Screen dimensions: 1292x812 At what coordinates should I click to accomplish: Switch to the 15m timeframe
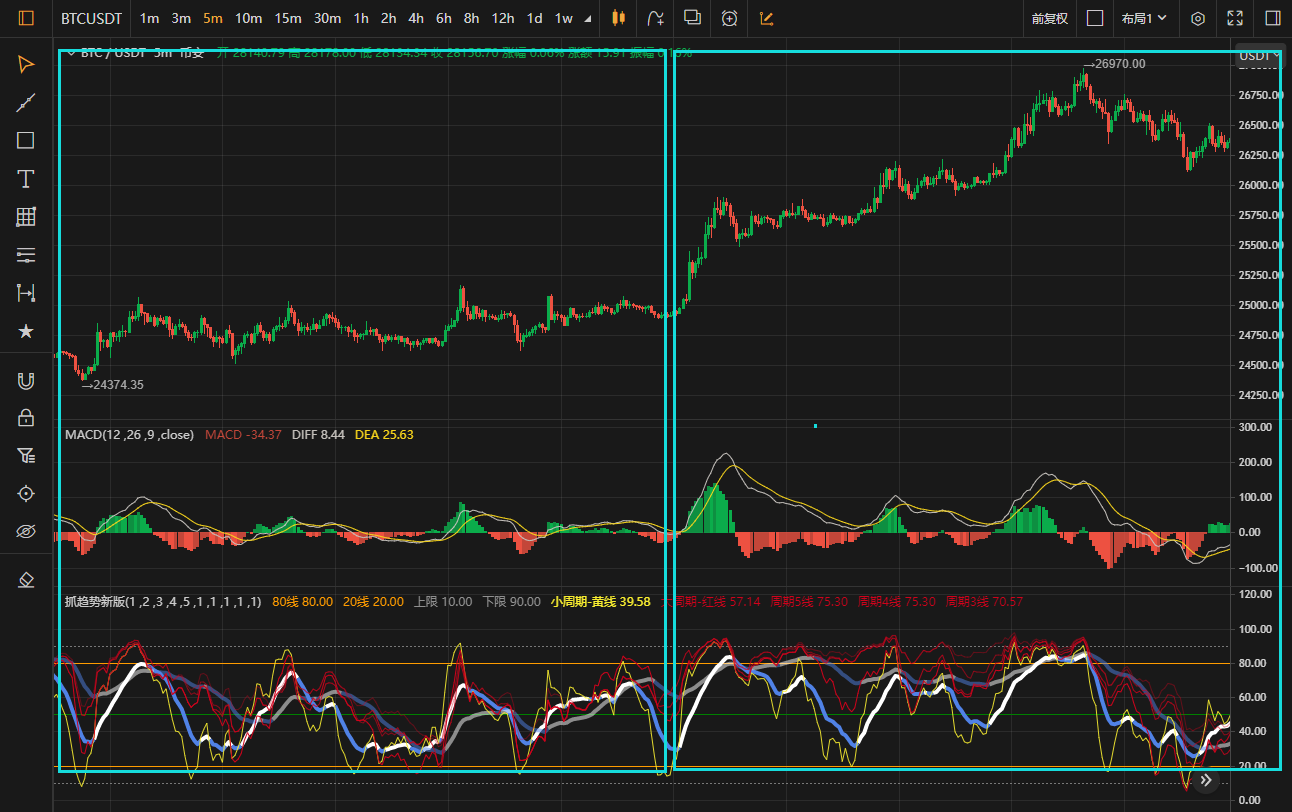point(288,18)
